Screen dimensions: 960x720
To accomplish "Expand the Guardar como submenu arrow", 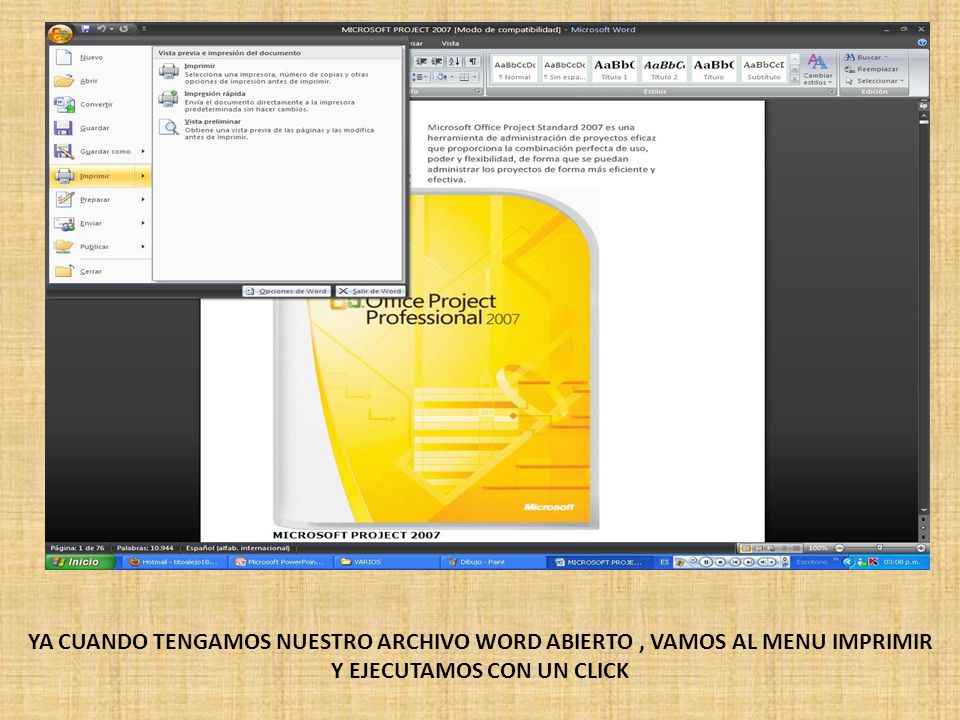I will (143, 151).
